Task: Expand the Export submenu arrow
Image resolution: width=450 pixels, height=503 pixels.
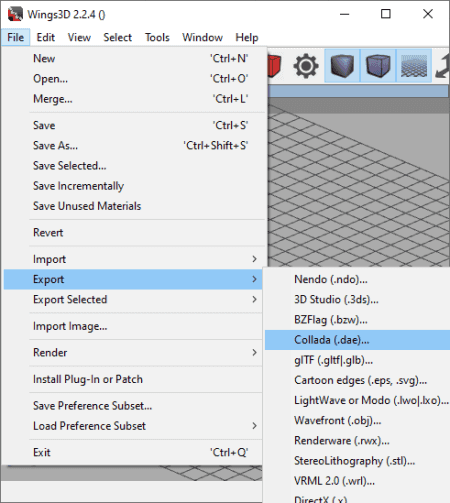Action: [x=254, y=279]
